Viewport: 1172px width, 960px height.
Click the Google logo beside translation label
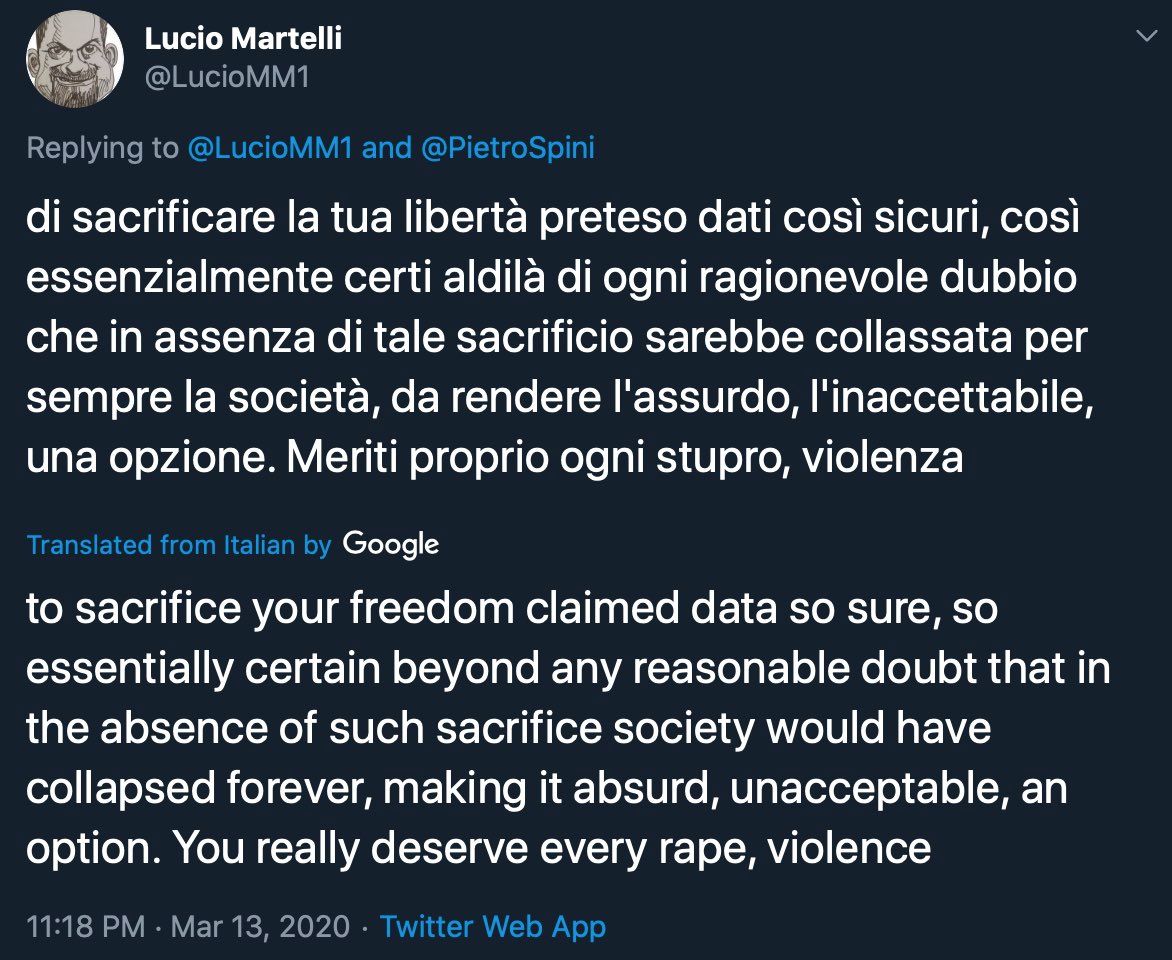[x=391, y=544]
